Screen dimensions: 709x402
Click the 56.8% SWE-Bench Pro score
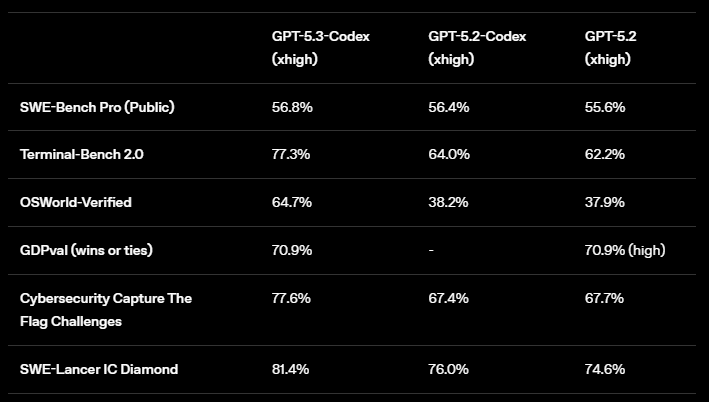tap(292, 107)
